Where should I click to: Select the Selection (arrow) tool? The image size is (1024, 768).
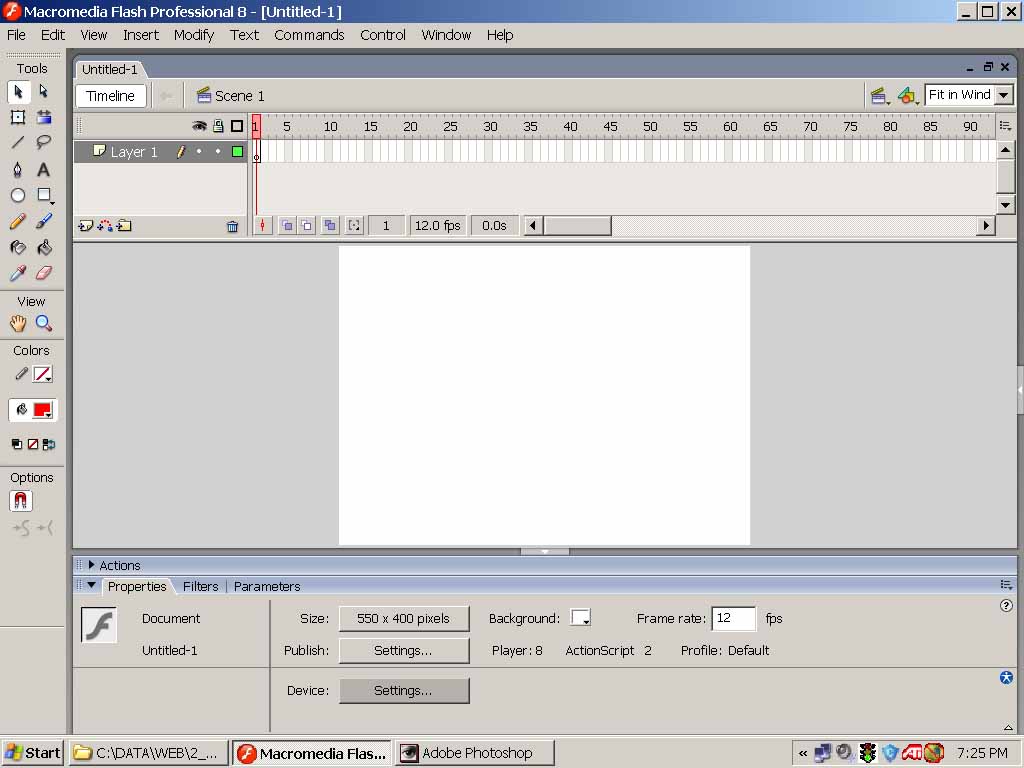point(18,91)
